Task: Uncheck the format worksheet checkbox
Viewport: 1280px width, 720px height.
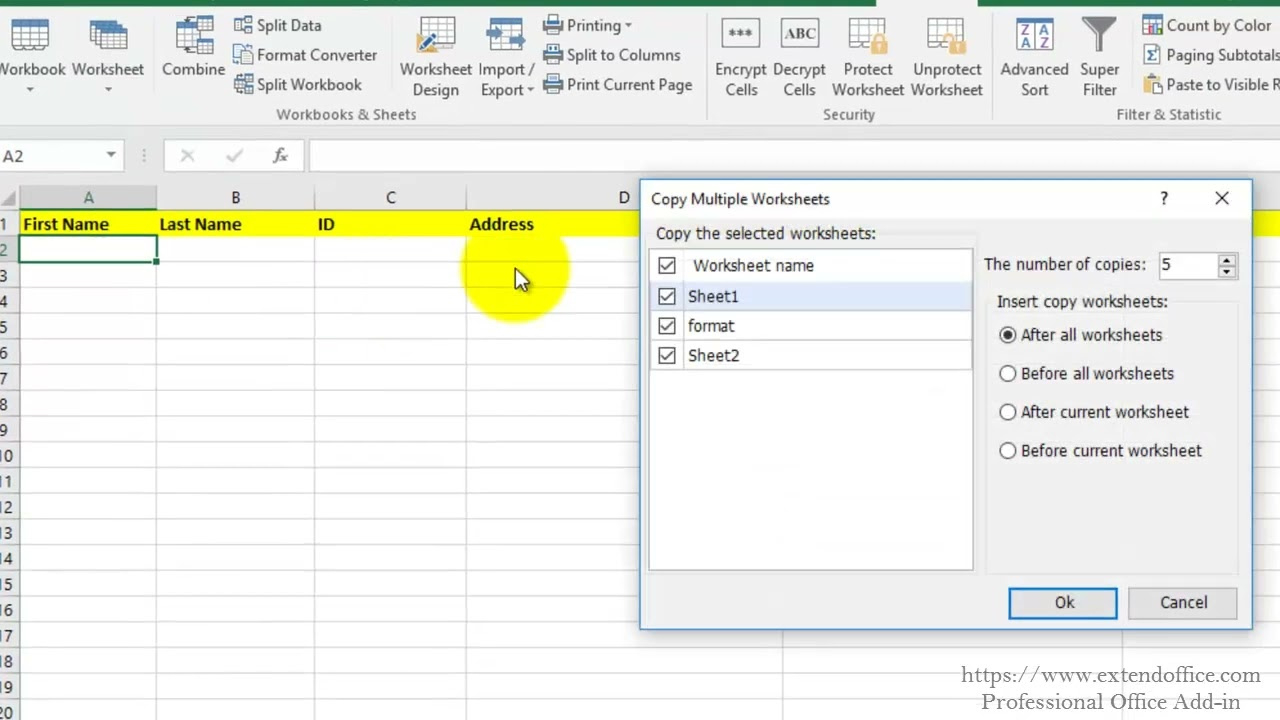Action: (x=667, y=326)
